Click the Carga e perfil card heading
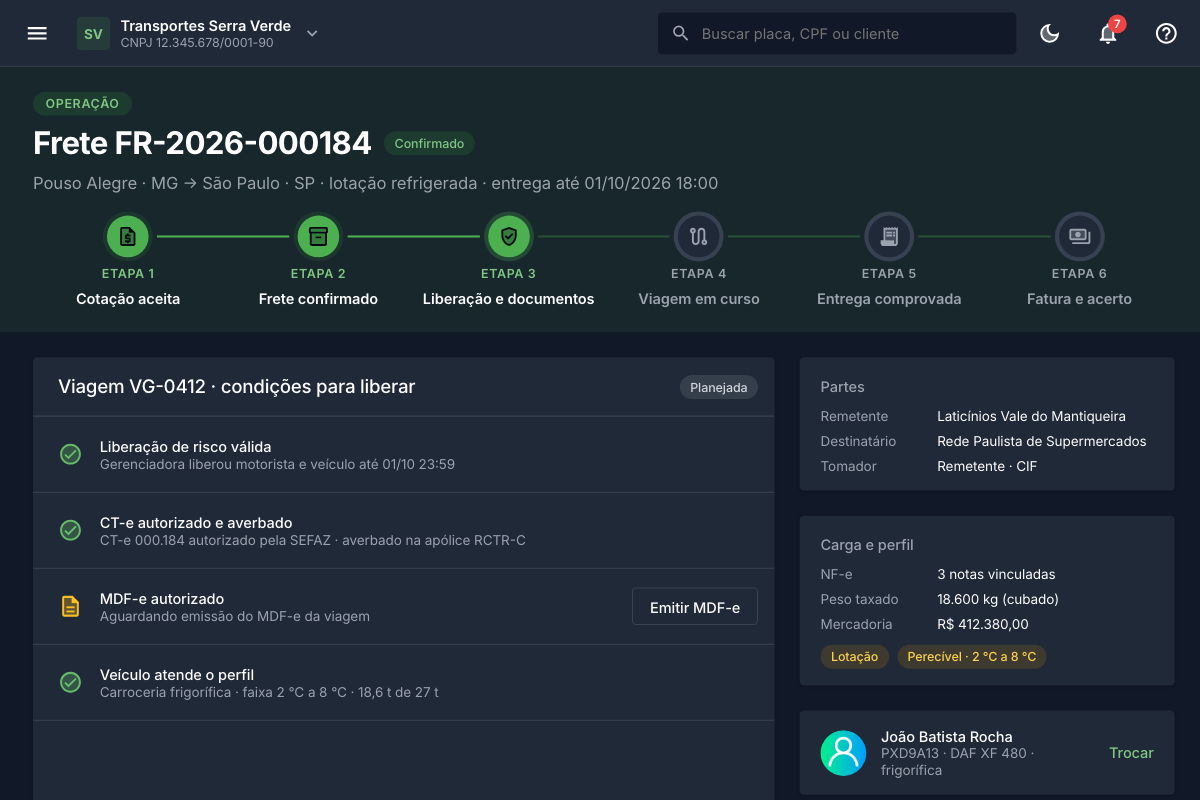The height and width of the screenshot is (800, 1200). coord(867,545)
